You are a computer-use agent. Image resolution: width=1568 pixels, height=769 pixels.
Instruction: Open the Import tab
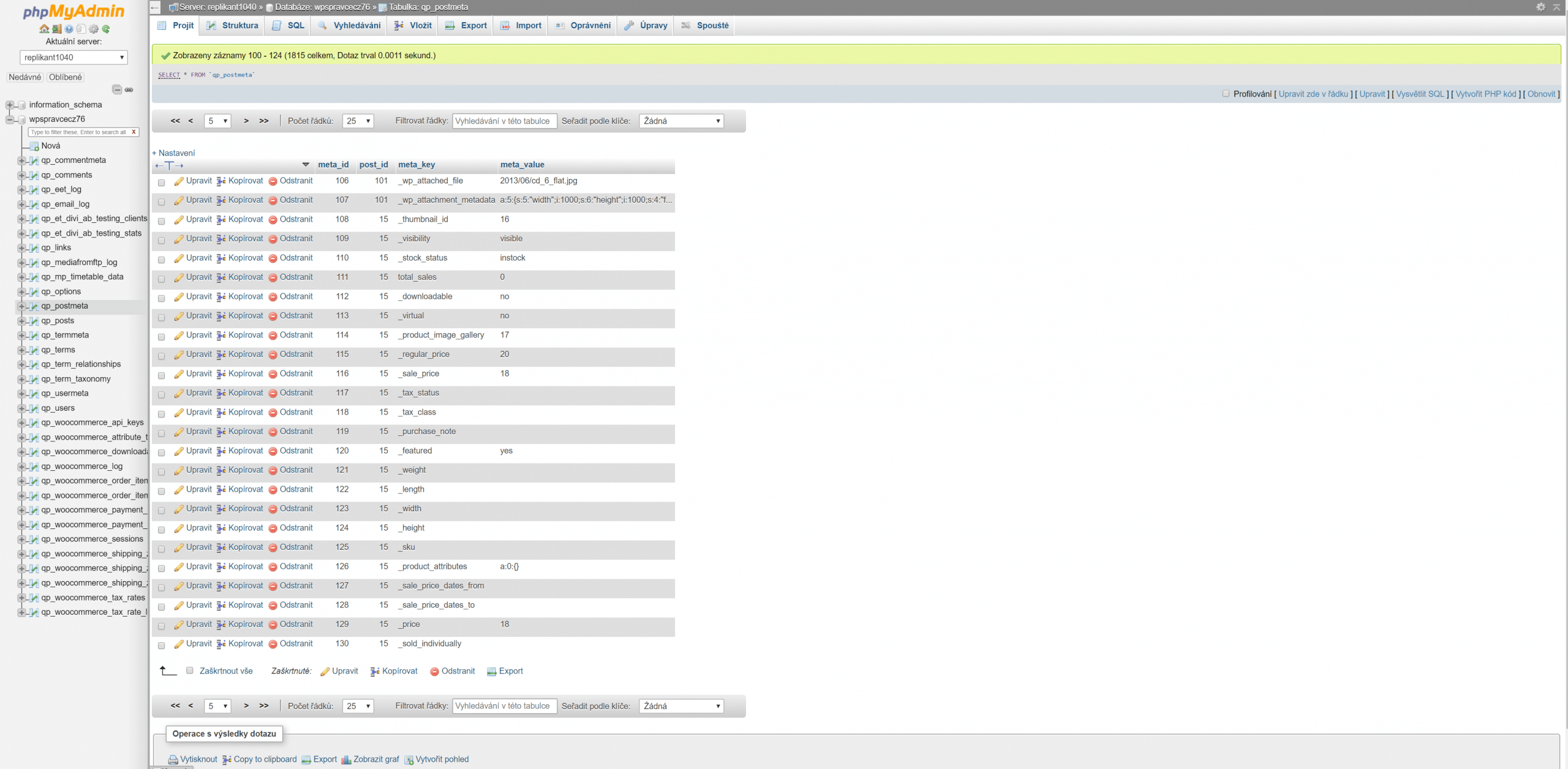[521, 26]
